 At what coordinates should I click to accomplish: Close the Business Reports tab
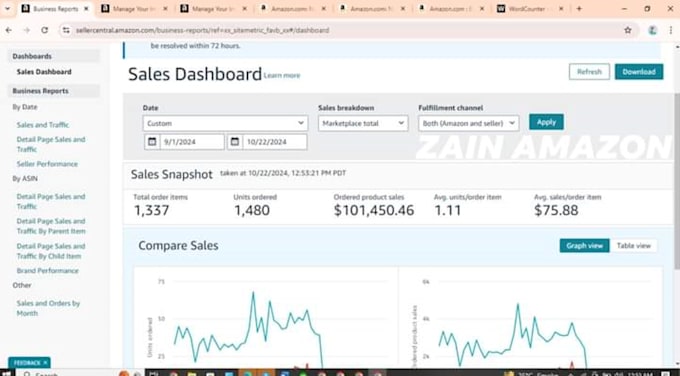click(x=86, y=9)
